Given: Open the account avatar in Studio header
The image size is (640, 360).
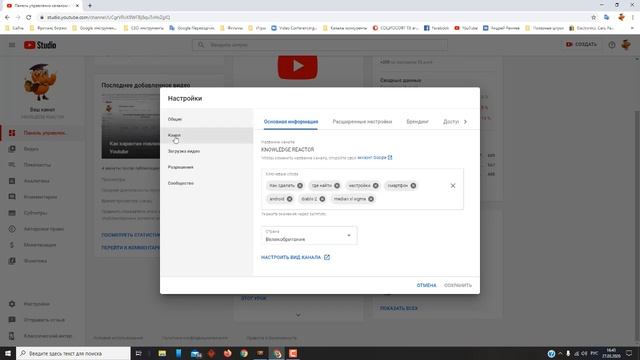Looking at the screenshot, I should (626, 44).
